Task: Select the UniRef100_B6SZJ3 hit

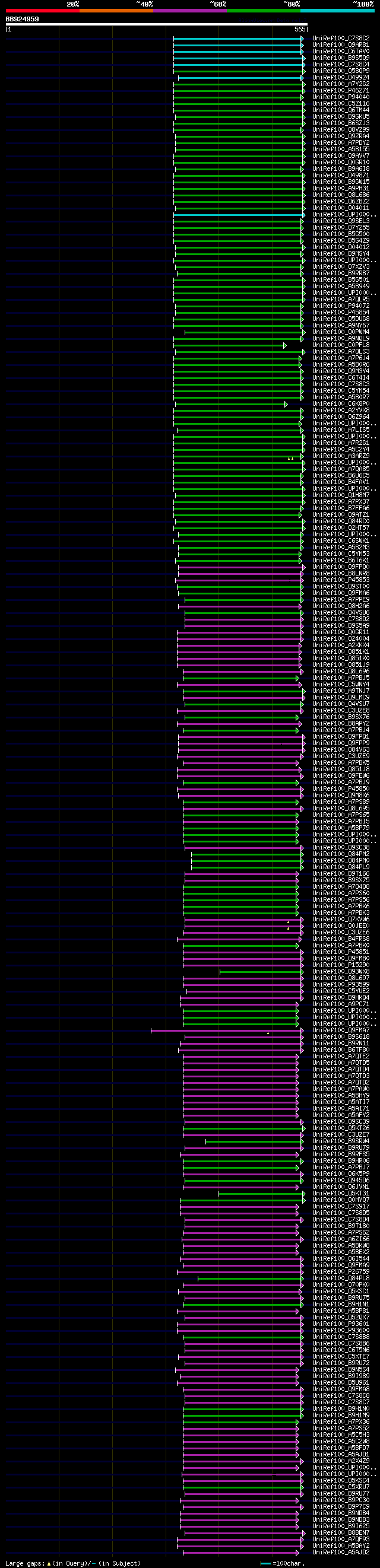Action: coord(341,123)
